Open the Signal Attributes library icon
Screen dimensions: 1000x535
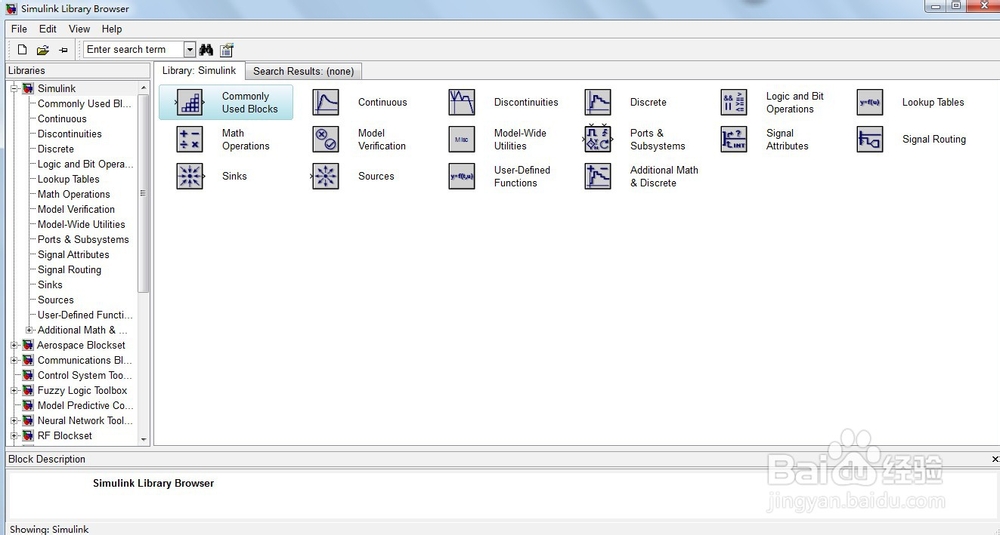click(733, 139)
